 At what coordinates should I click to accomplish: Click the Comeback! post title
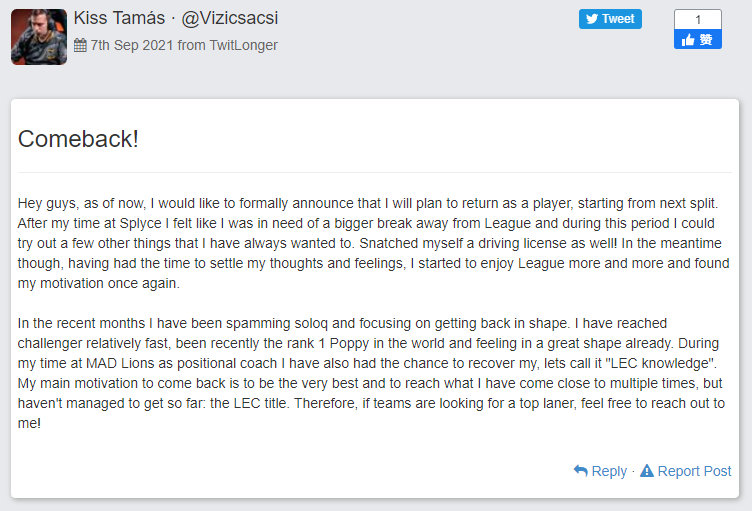(x=78, y=139)
